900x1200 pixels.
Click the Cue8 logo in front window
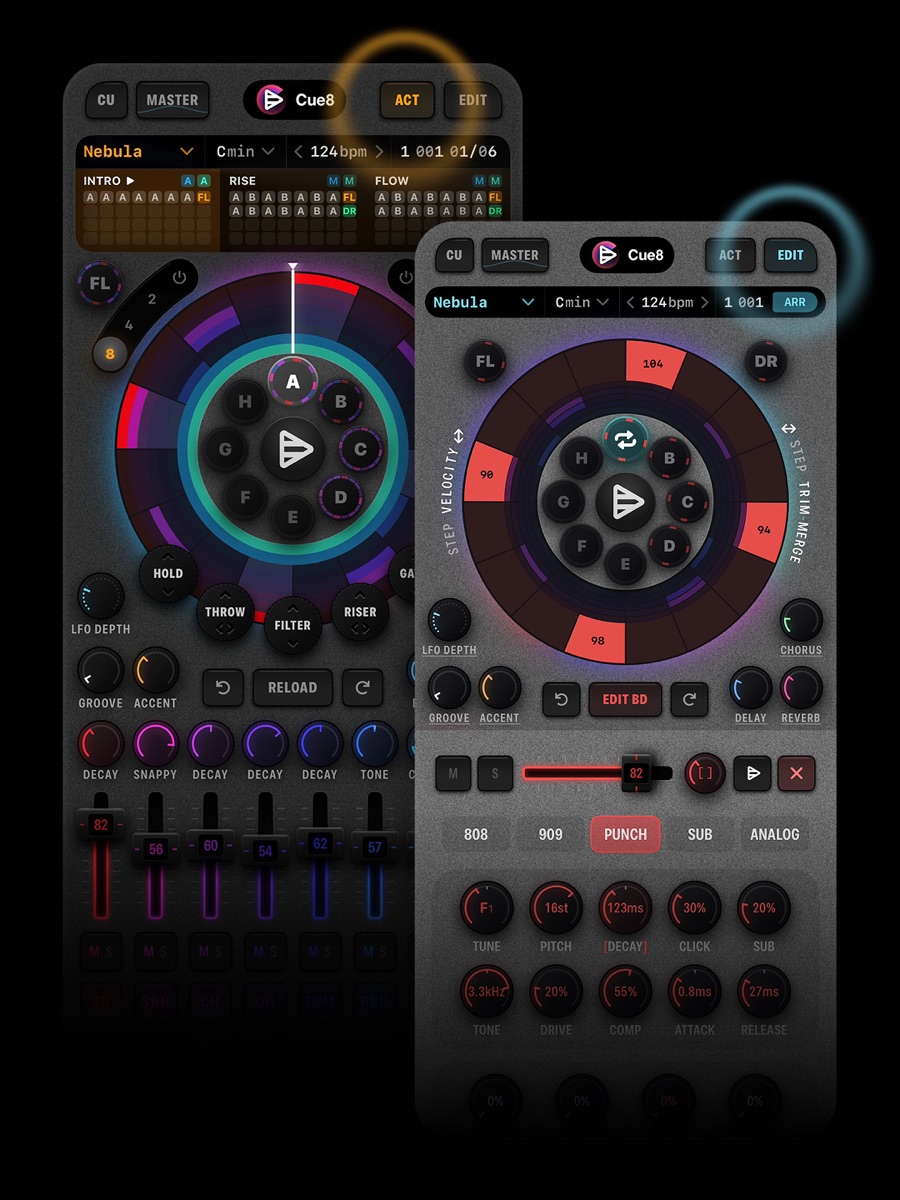click(627, 255)
